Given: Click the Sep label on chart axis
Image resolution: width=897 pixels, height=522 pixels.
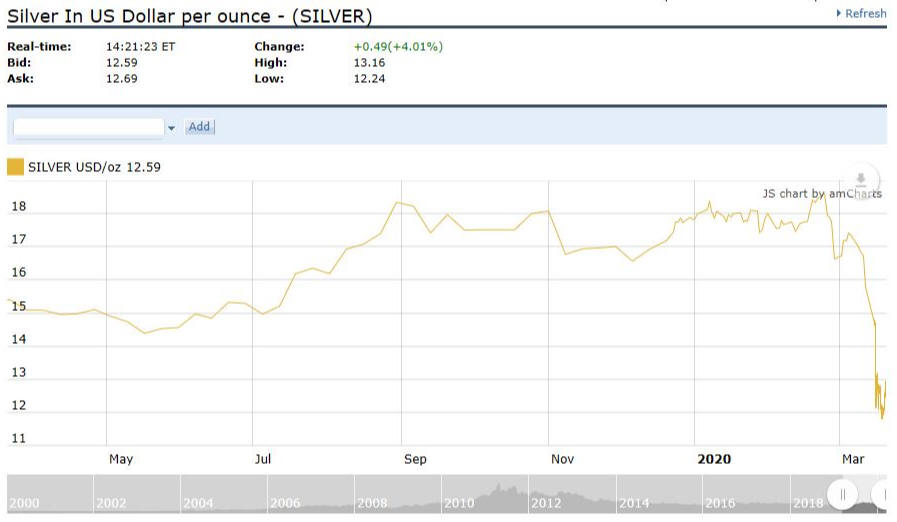Looking at the screenshot, I should pyautogui.click(x=415, y=459).
